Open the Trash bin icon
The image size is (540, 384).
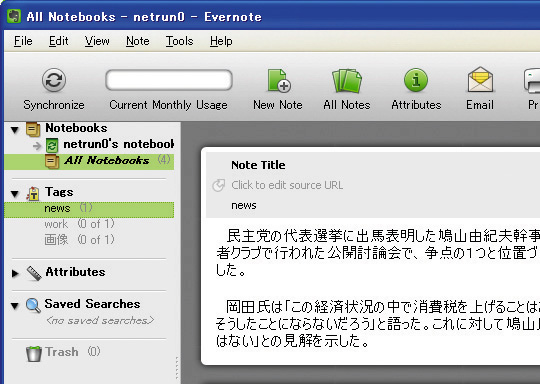click(34, 353)
